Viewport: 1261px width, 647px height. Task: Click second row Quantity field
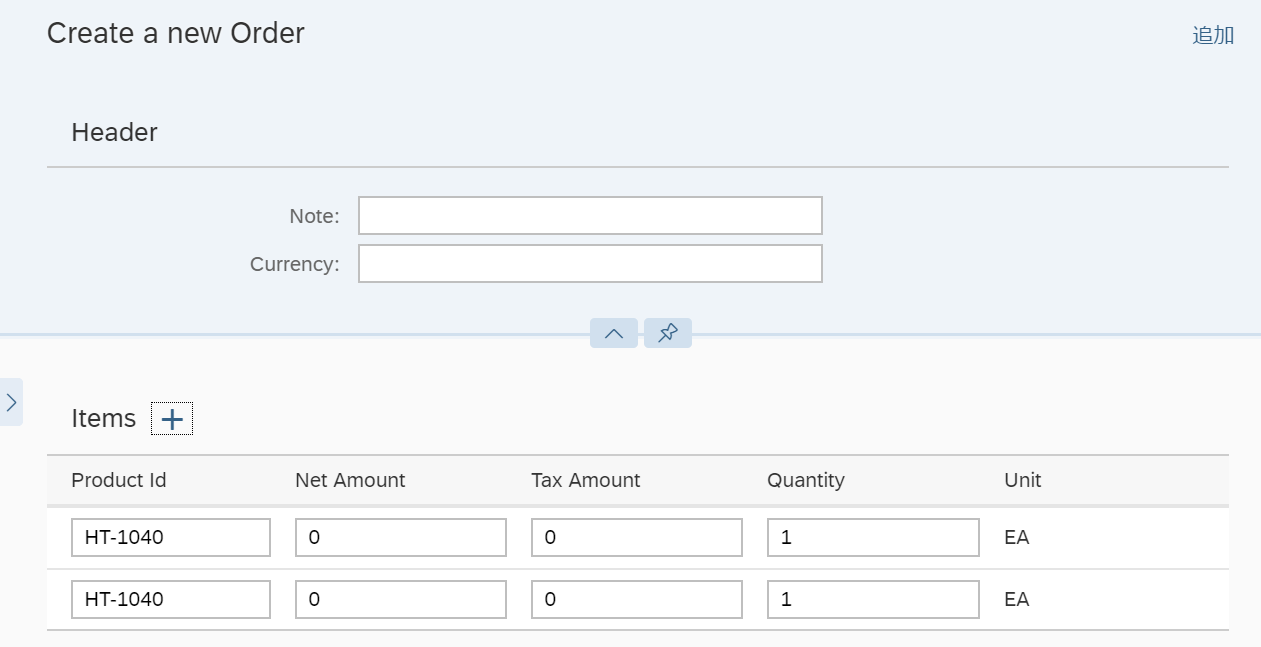point(873,600)
